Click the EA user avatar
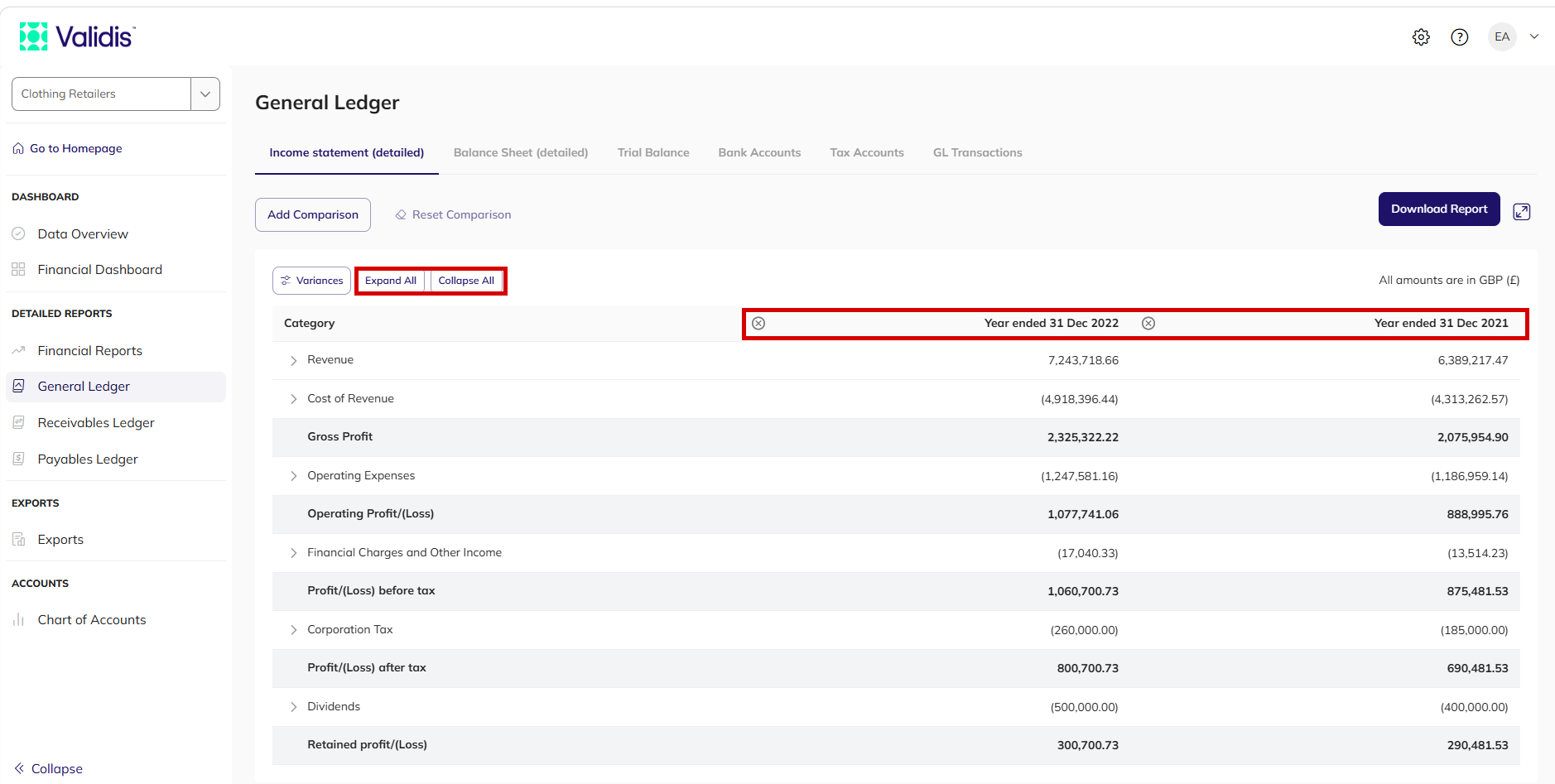This screenshot has height=784, width=1555. [x=1502, y=37]
